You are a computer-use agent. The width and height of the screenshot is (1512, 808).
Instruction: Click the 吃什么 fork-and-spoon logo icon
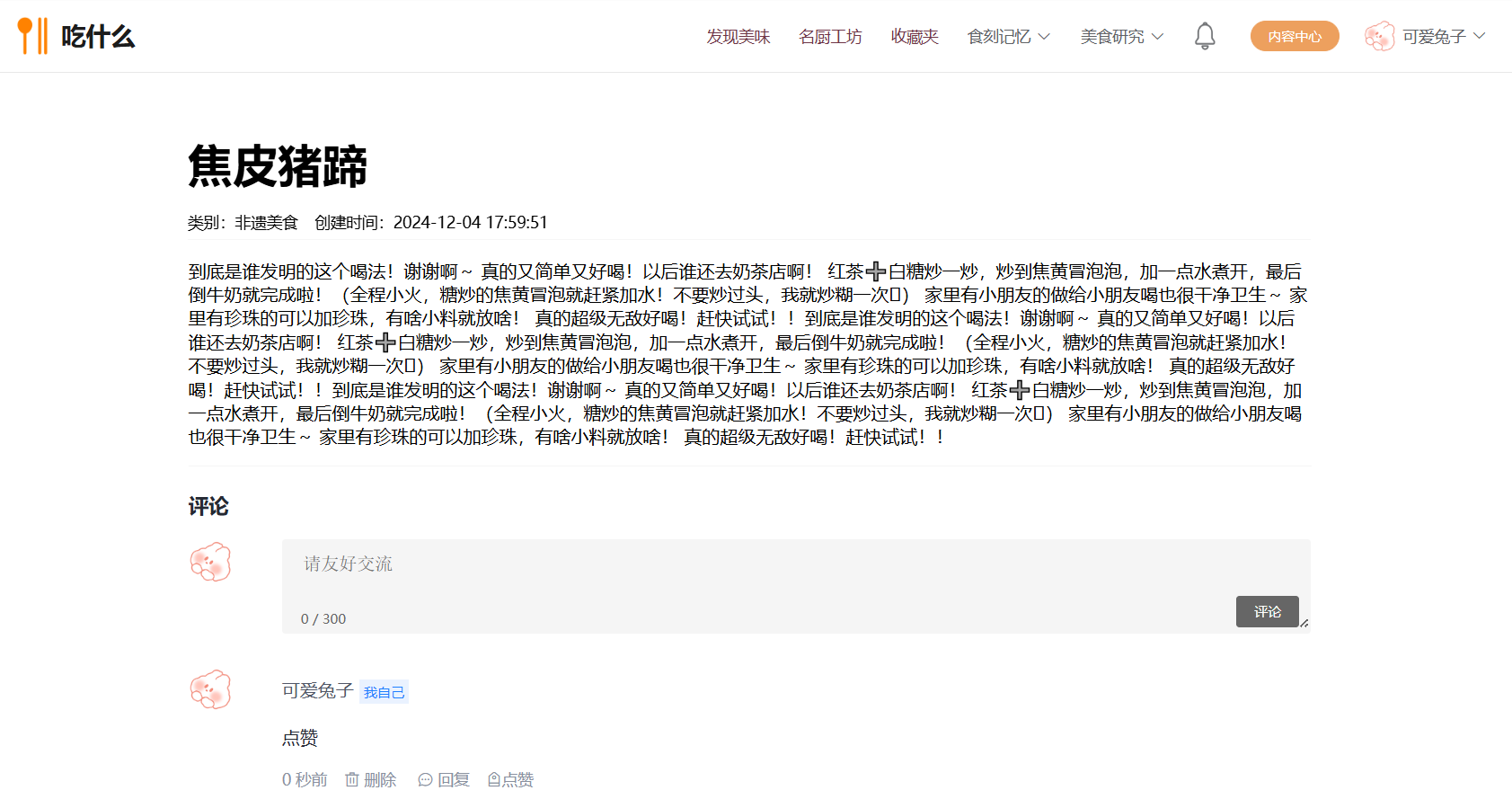(x=32, y=36)
